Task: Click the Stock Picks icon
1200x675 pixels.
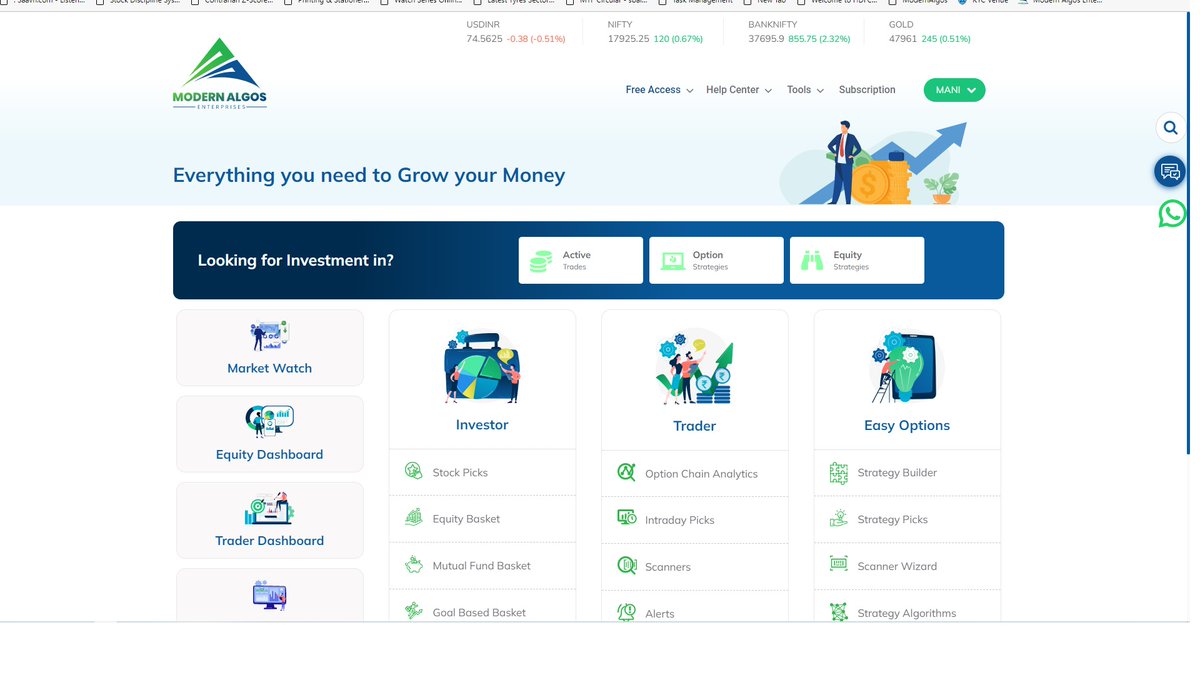Action: click(413, 470)
